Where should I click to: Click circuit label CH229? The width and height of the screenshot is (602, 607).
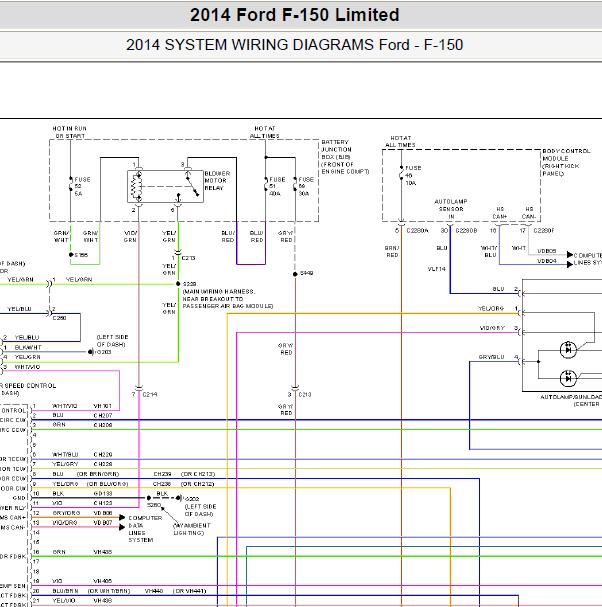pos(103,454)
